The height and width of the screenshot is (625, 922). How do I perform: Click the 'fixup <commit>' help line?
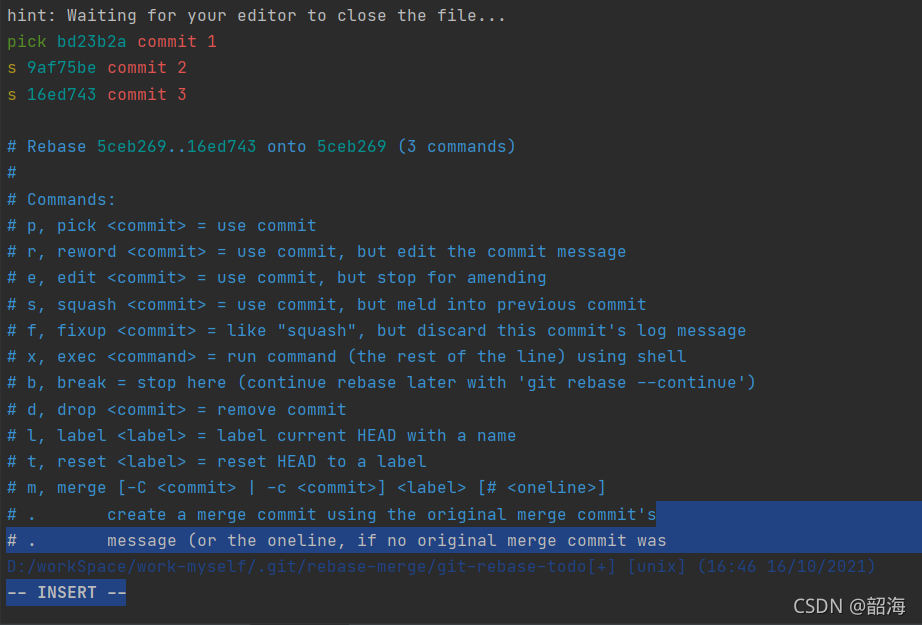point(376,331)
